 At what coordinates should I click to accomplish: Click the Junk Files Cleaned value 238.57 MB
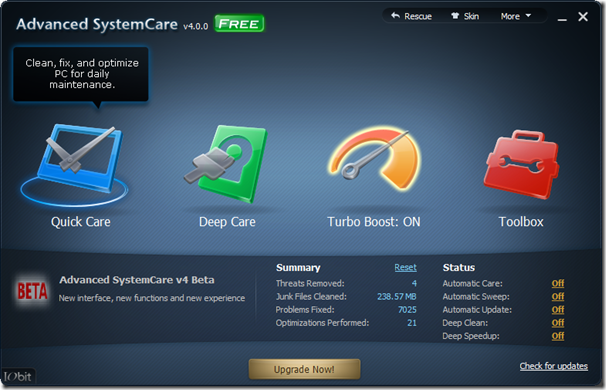click(397, 296)
